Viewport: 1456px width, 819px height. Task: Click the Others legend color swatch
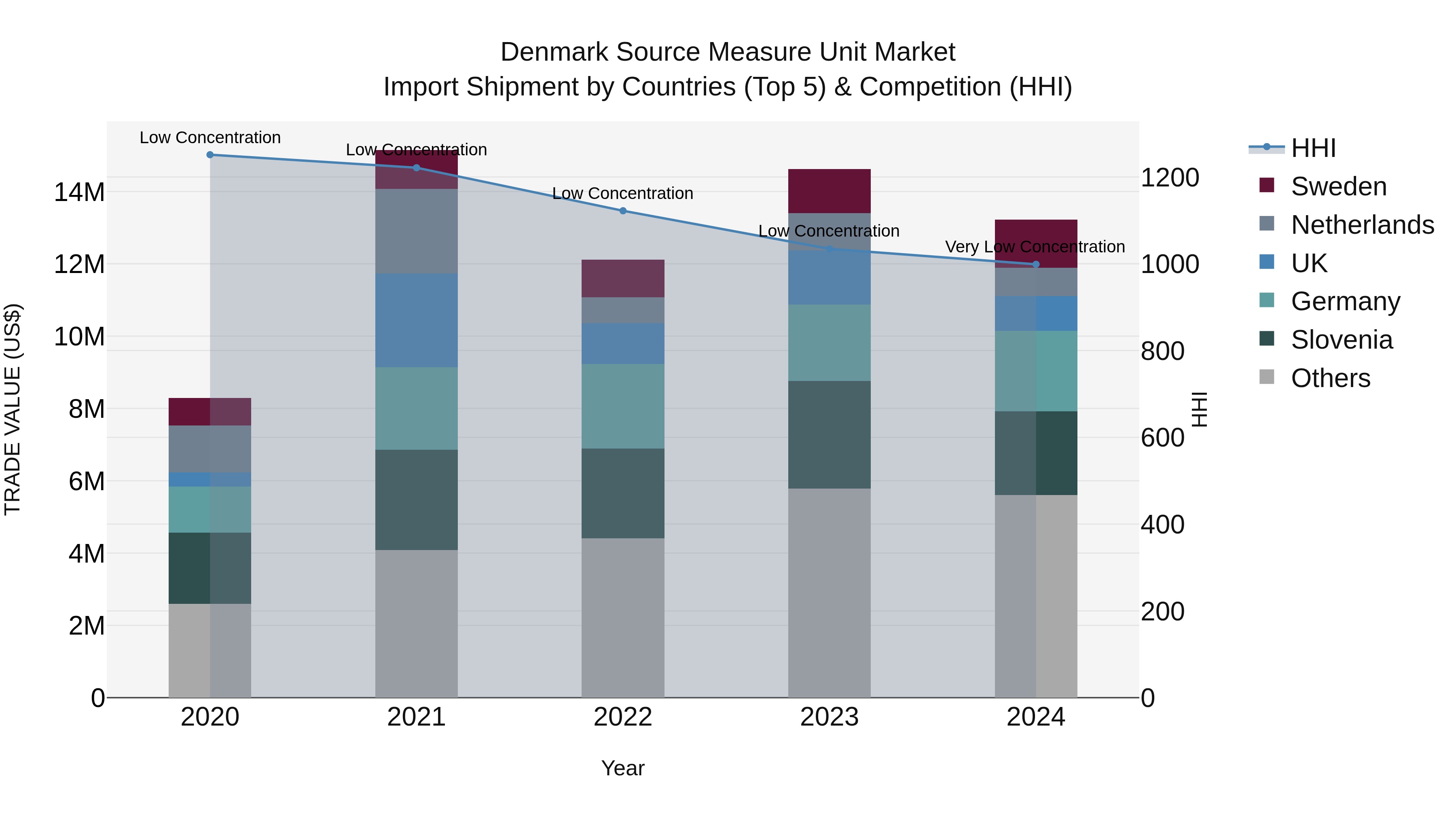1267,377
